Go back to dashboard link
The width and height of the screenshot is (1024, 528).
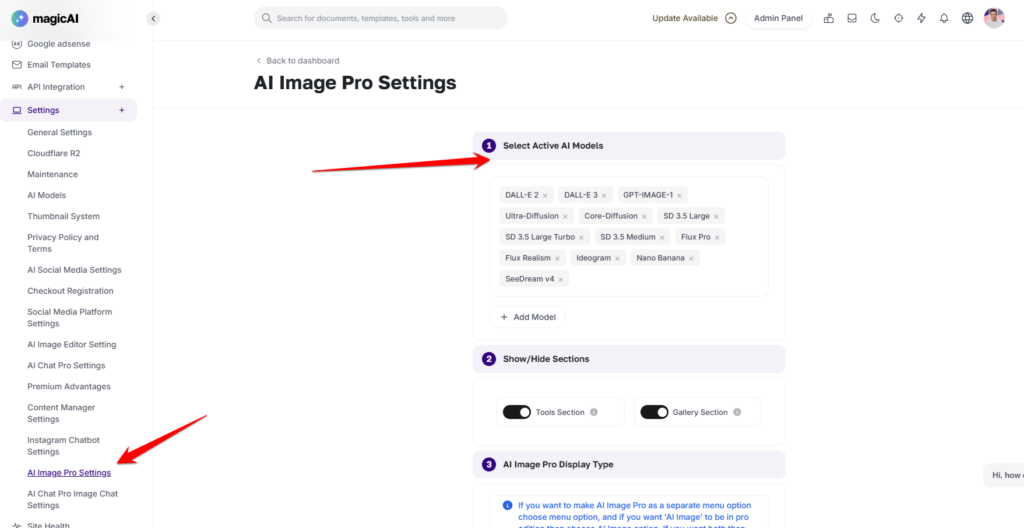click(298, 61)
